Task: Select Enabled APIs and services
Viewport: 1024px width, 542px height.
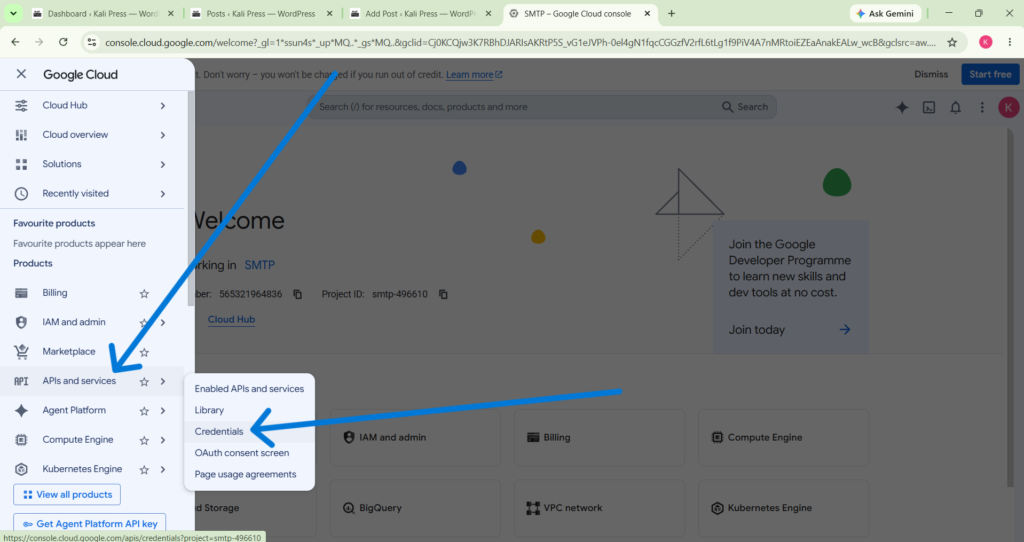Action: [x=249, y=389]
